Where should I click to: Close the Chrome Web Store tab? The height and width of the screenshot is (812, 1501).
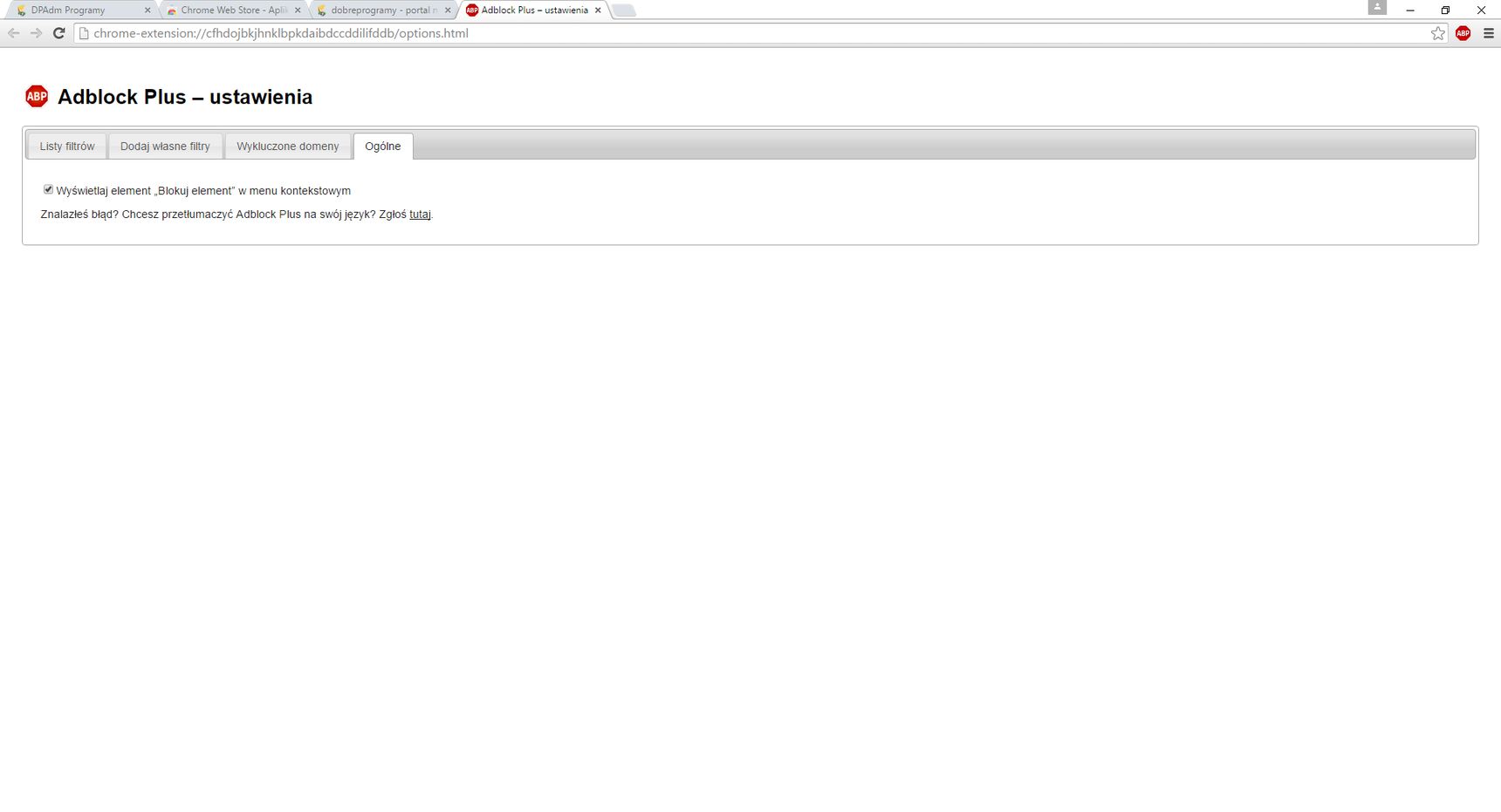(298, 10)
